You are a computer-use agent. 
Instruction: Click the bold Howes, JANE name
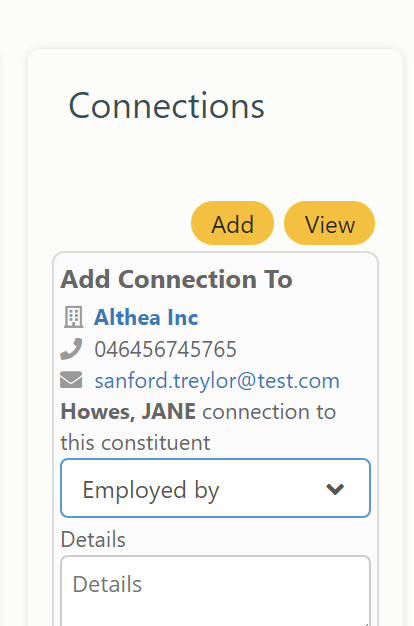pyautogui.click(x=128, y=412)
